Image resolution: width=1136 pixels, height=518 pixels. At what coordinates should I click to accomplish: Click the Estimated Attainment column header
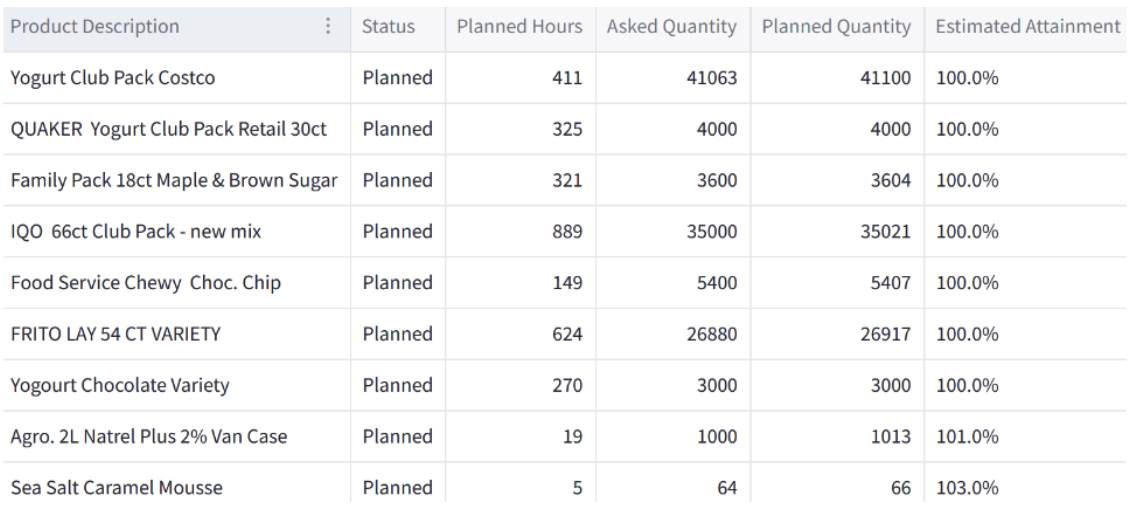[x=1027, y=27]
